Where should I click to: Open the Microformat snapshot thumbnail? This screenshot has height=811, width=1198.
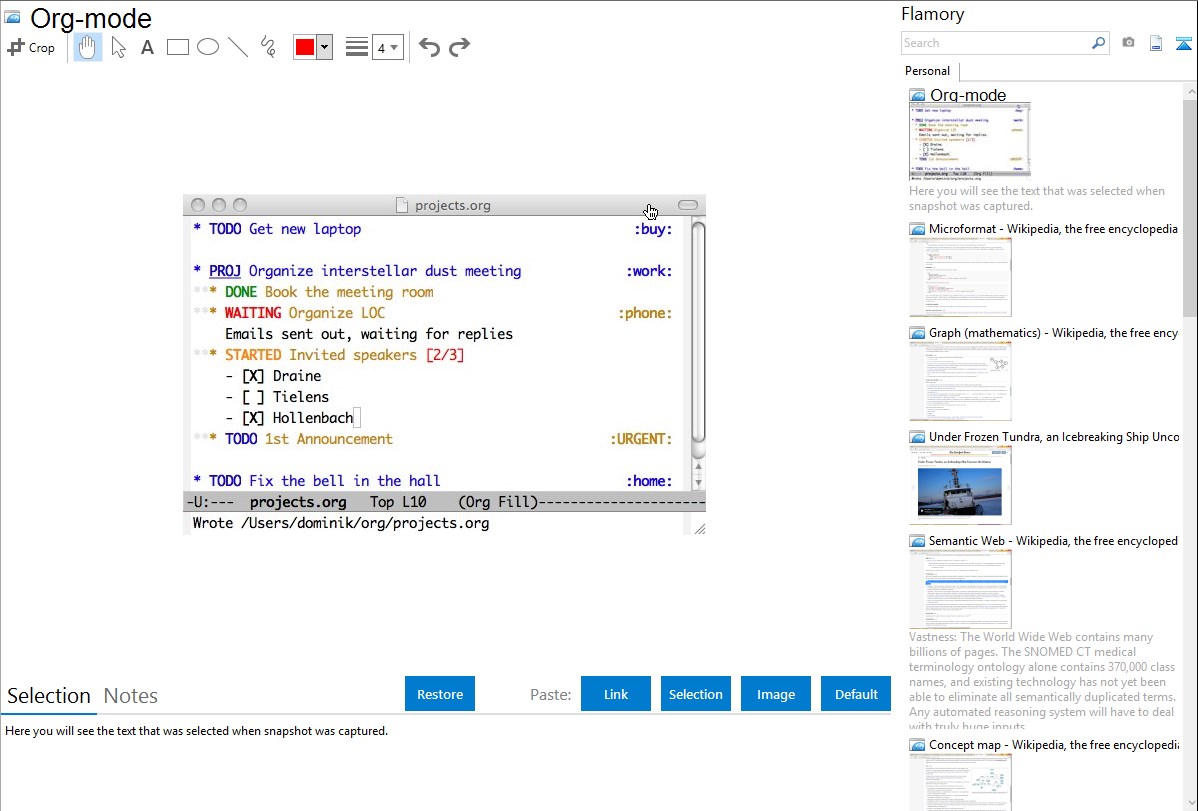click(x=960, y=277)
